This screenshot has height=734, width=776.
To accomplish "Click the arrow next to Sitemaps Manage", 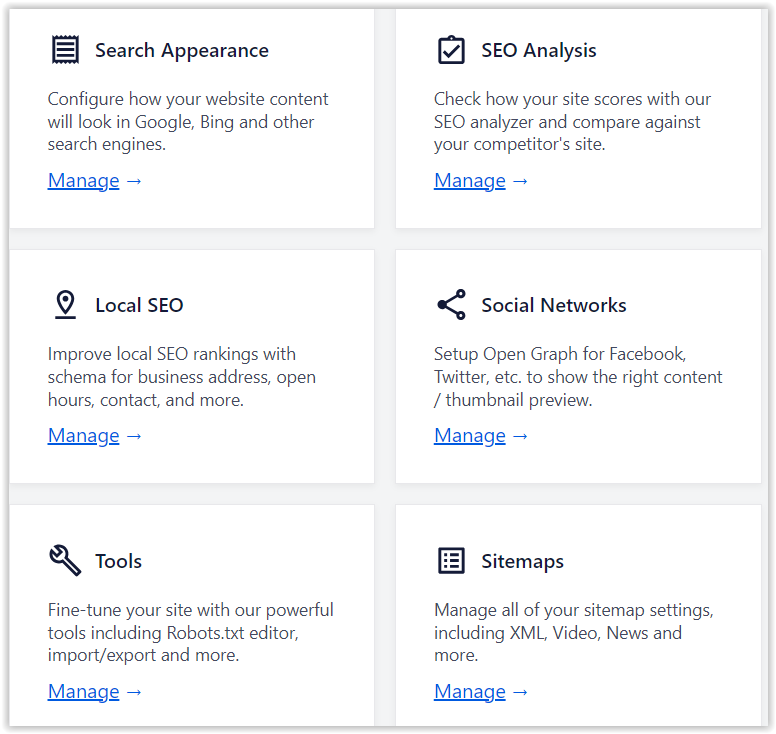I will (x=520, y=692).
